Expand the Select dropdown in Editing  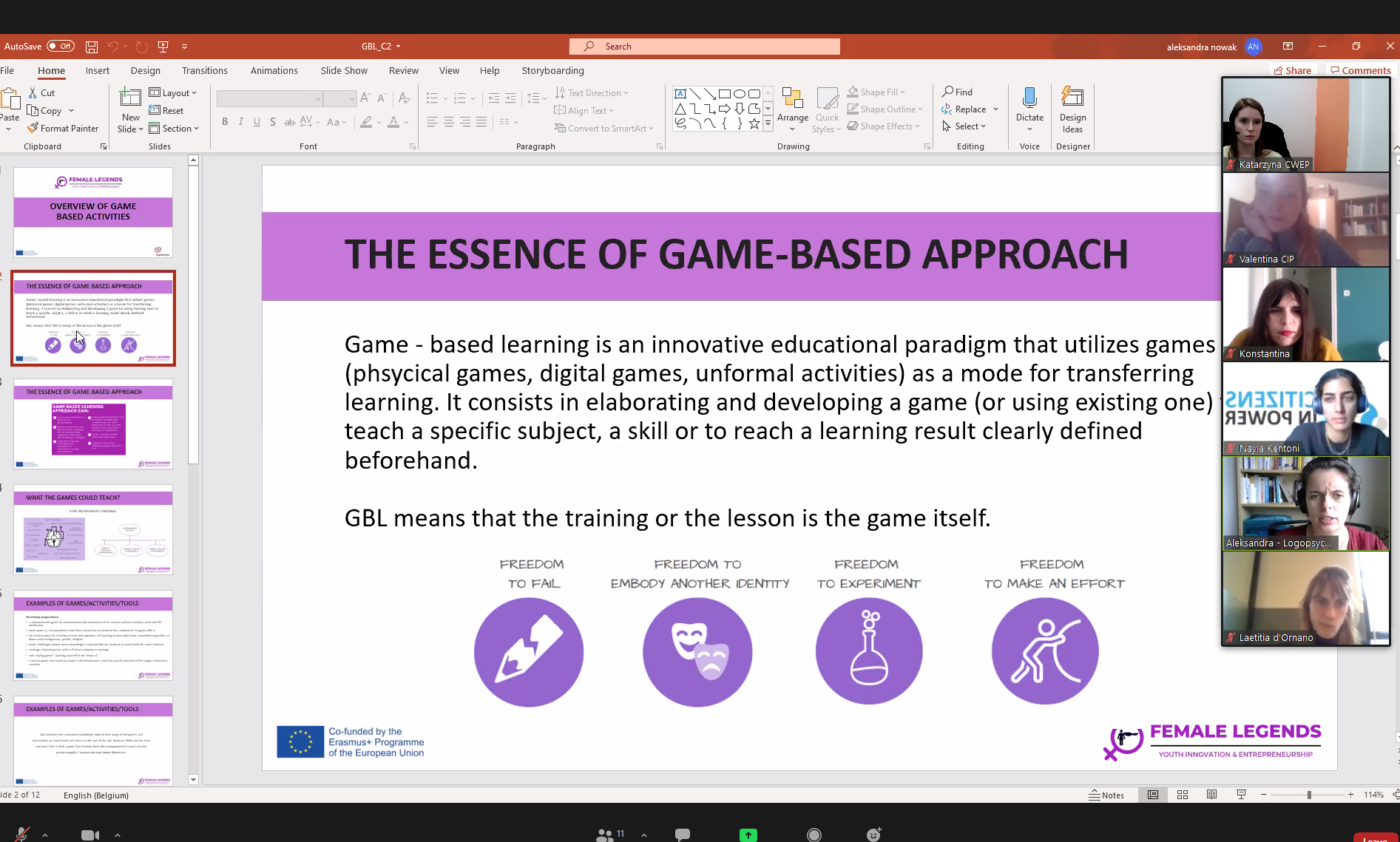pos(964,126)
